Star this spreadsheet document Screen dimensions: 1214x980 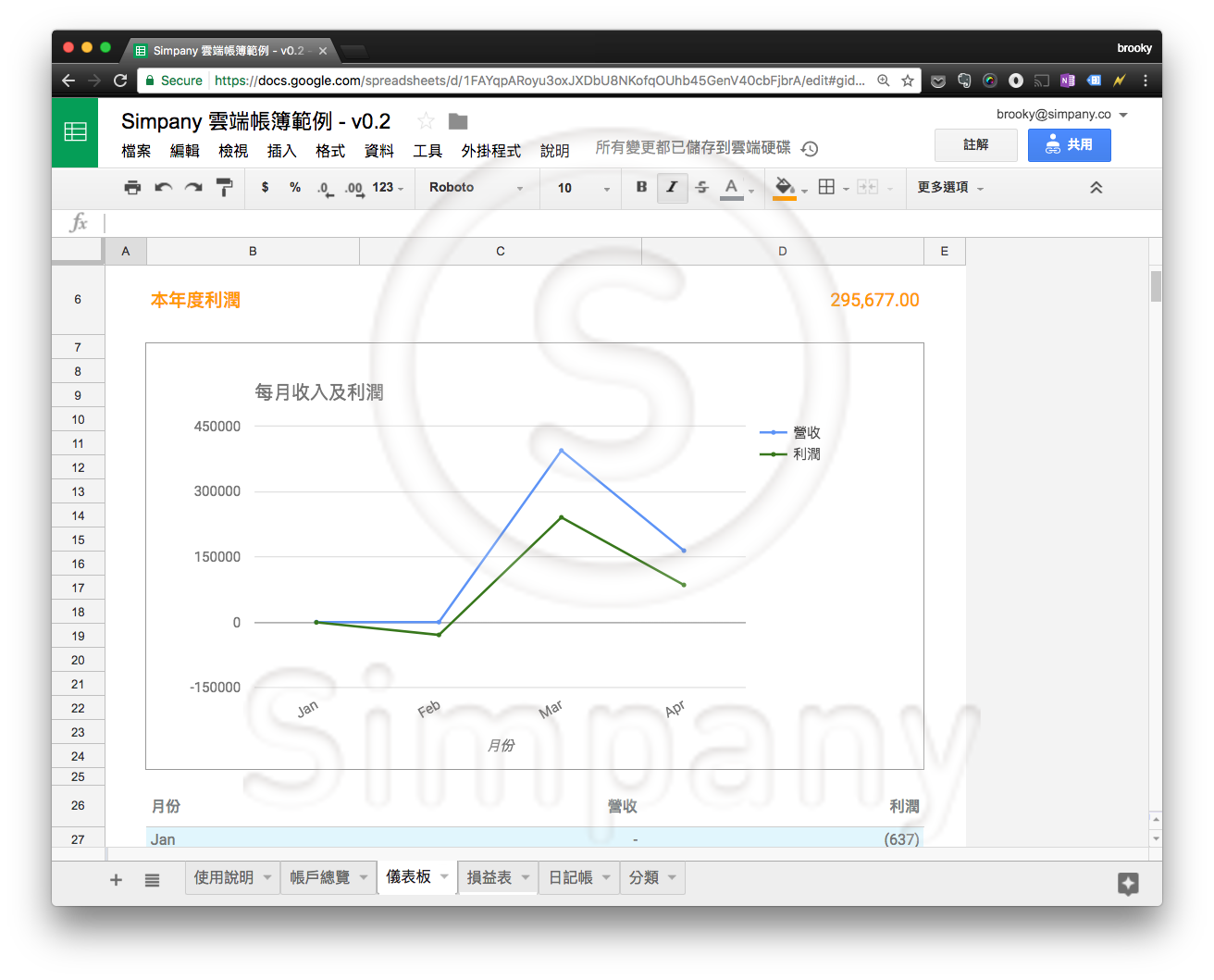click(426, 121)
